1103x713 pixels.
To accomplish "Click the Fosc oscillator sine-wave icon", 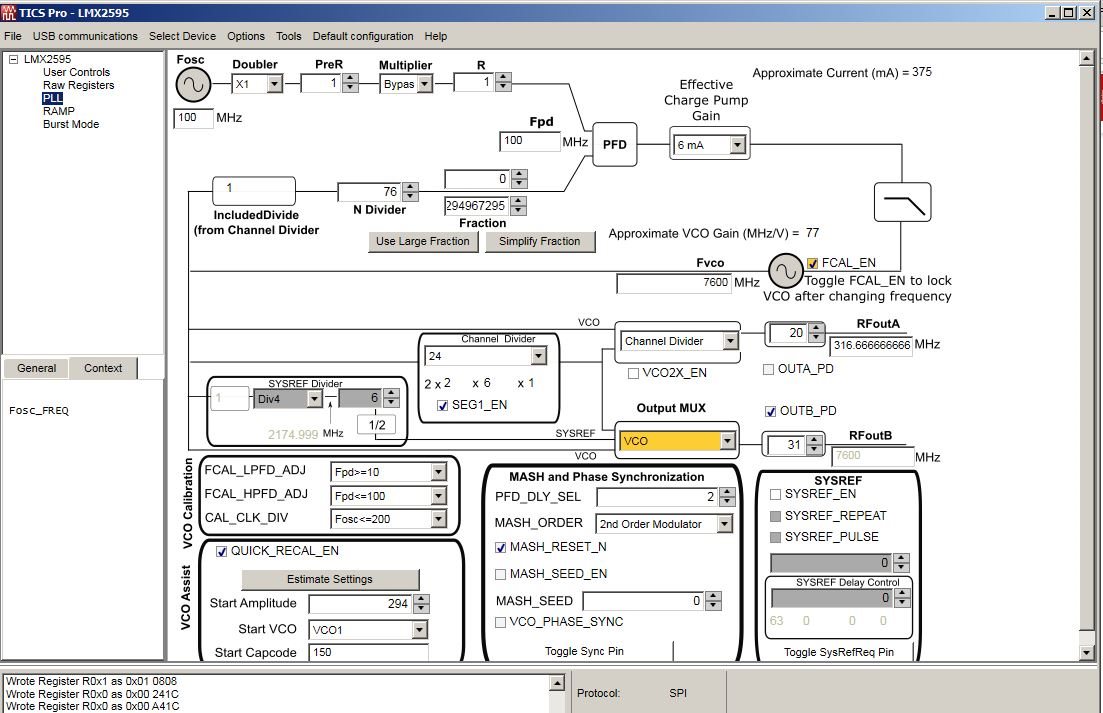I will pos(193,85).
